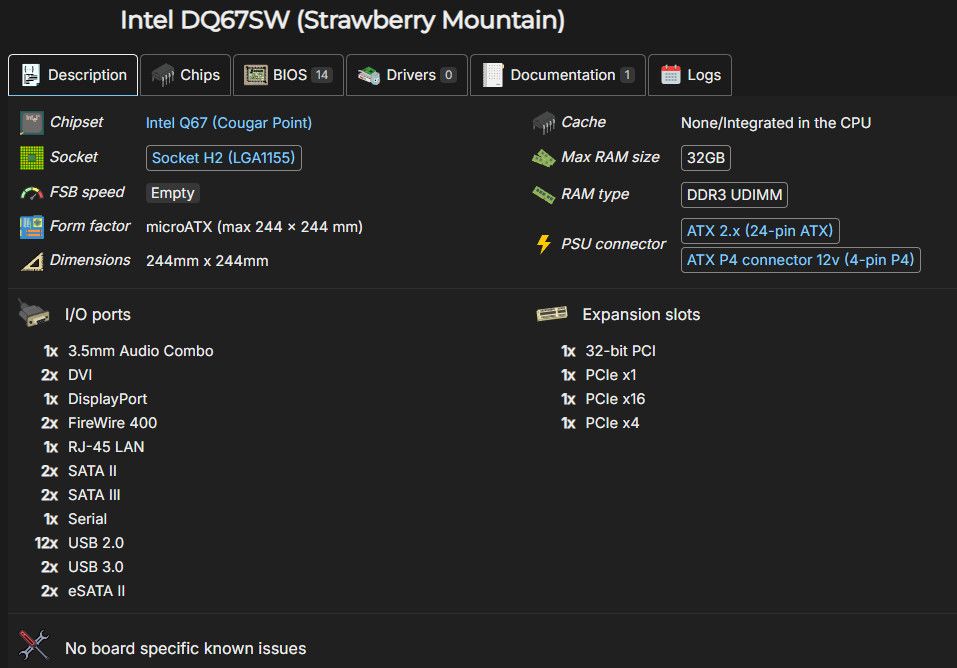
Task: Click the Chips tab chip icon
Action: click(163, 74)
